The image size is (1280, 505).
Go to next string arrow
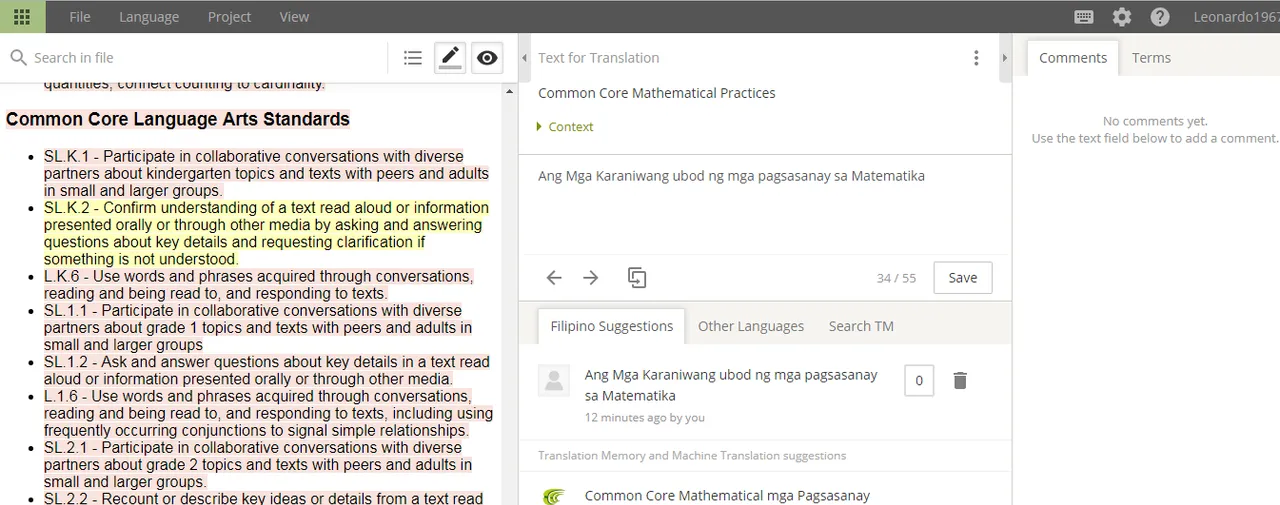click(x=591, y=278)
